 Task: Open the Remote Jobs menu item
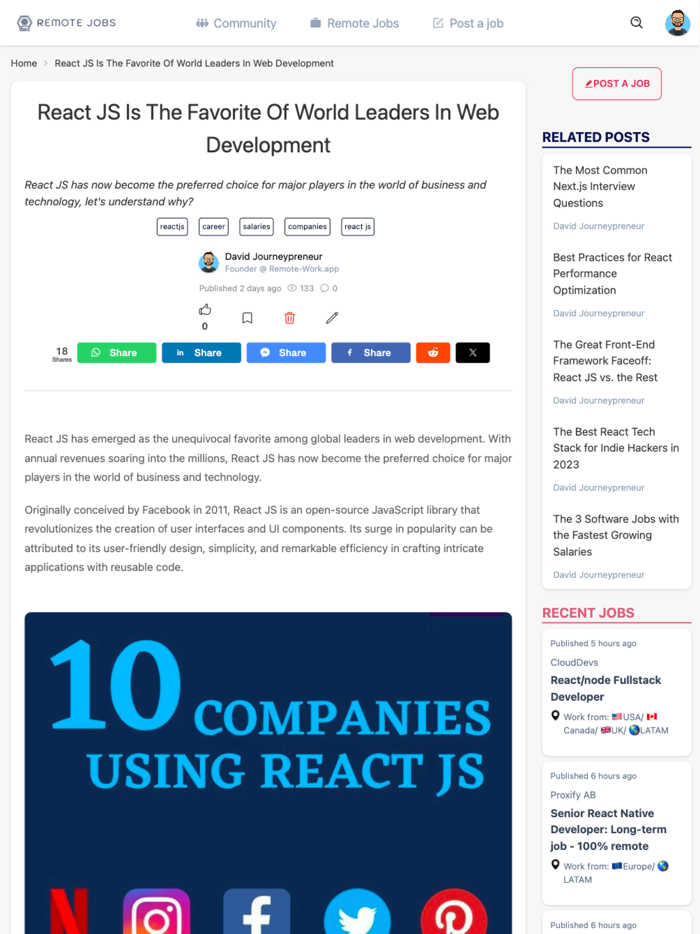click(x=354, y=23)
